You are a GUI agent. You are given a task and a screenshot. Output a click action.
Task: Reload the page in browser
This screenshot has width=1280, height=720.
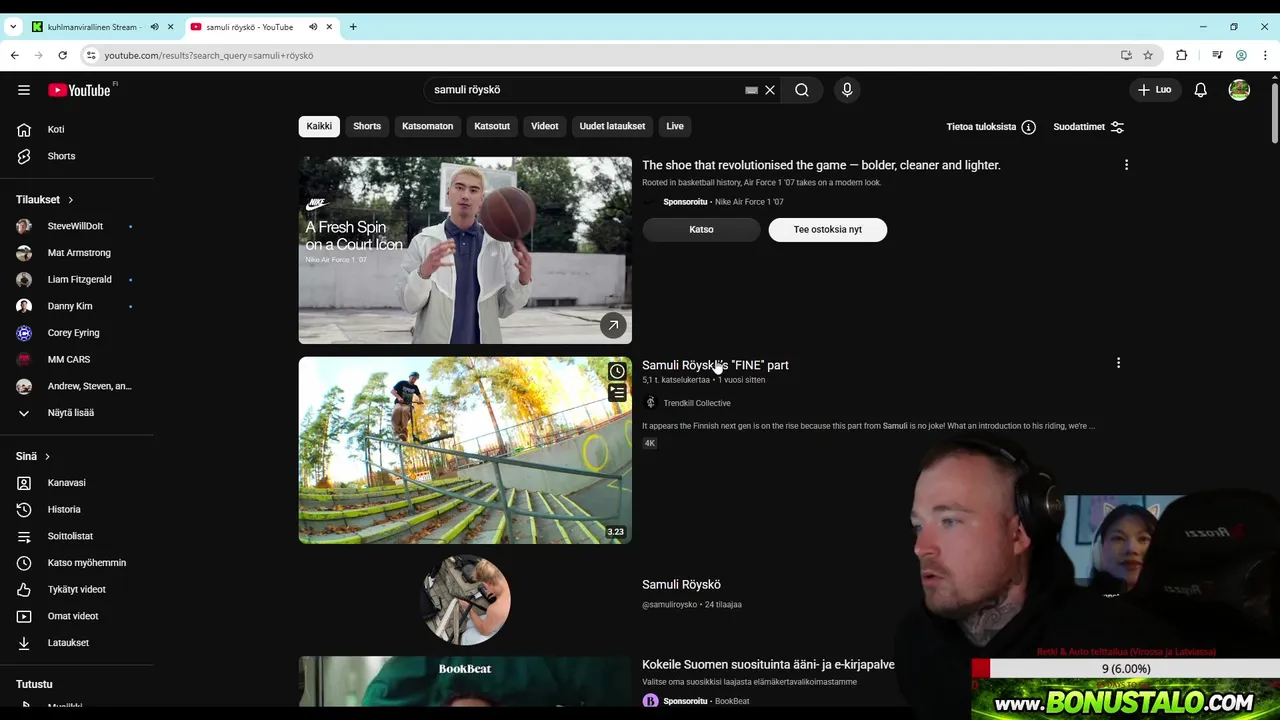pos(62,55)
